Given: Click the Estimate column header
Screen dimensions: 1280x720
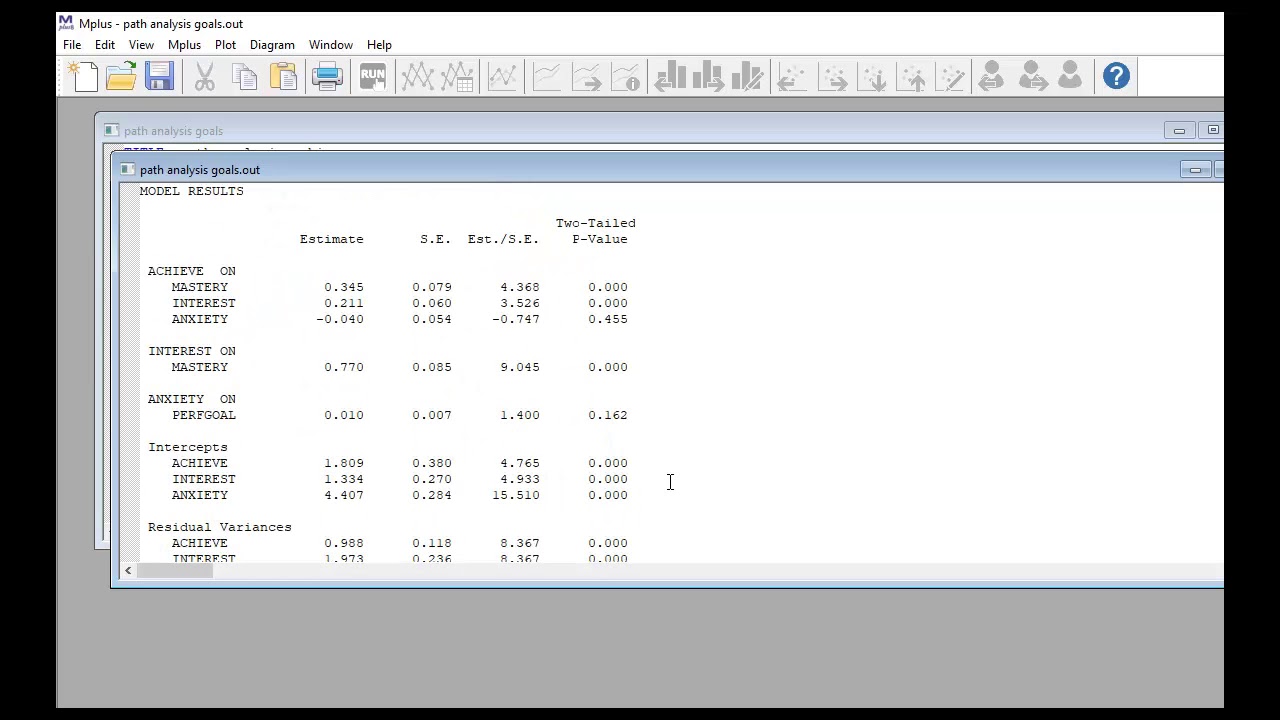Looking at the screenshot, I should pos(332,239).
